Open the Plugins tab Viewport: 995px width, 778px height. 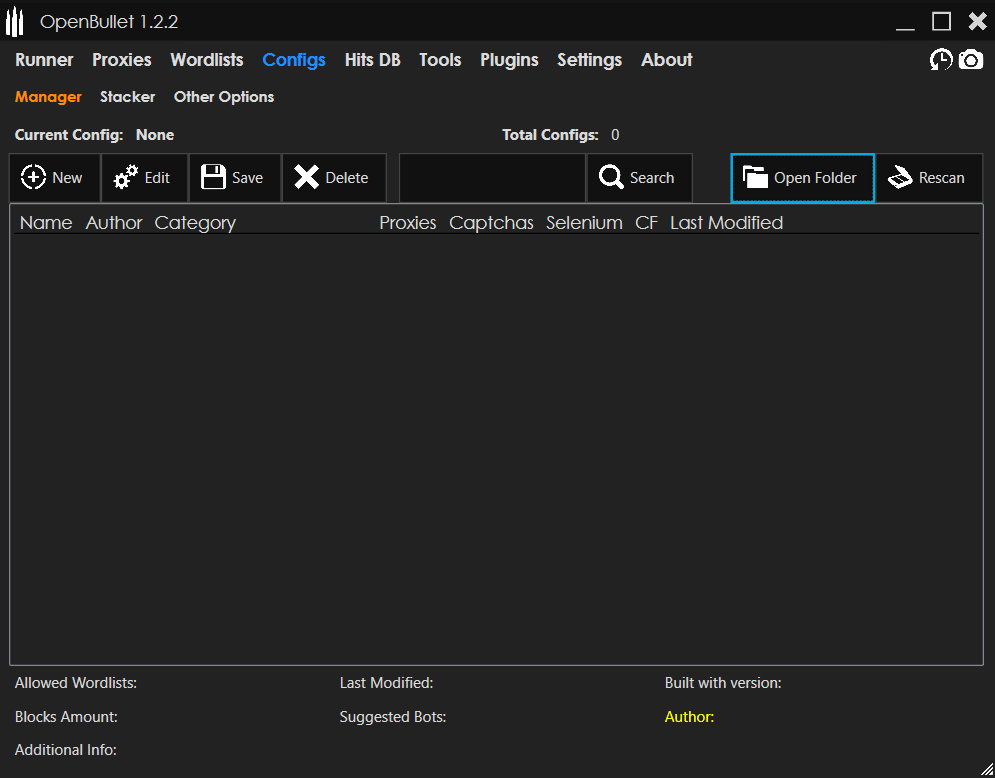pyautogui.click(x=509, y=60)
